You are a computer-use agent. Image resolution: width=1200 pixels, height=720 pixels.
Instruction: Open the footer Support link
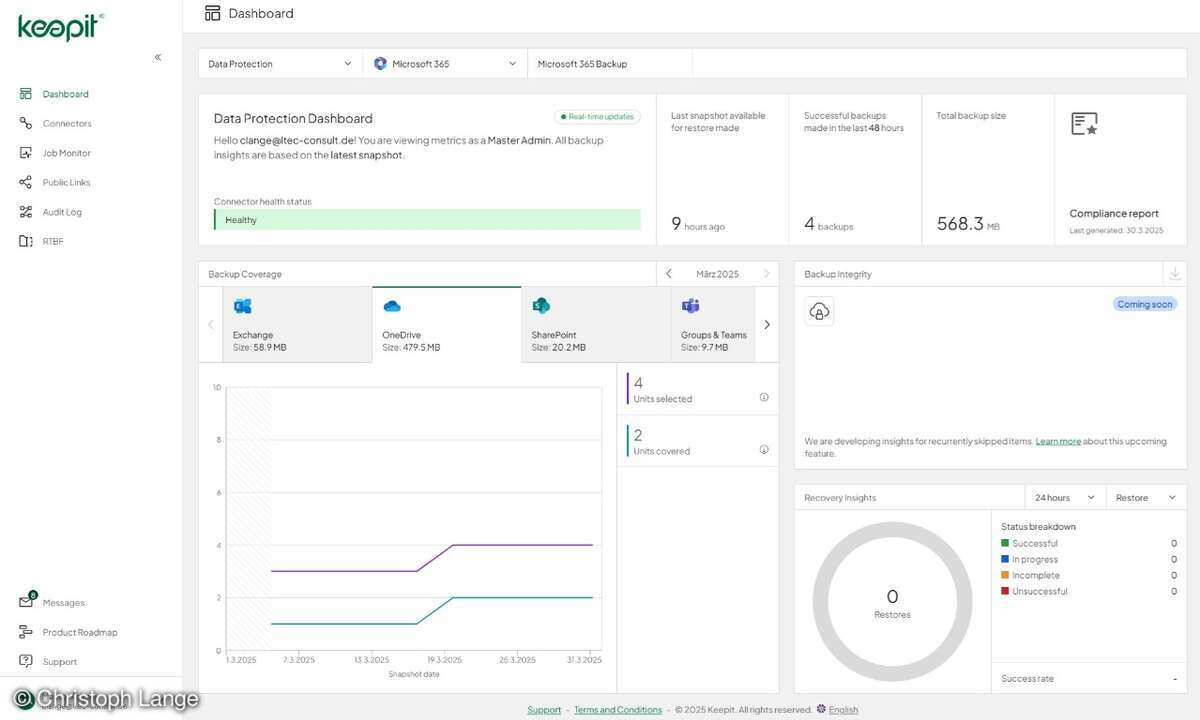click(x=544, y=710)
